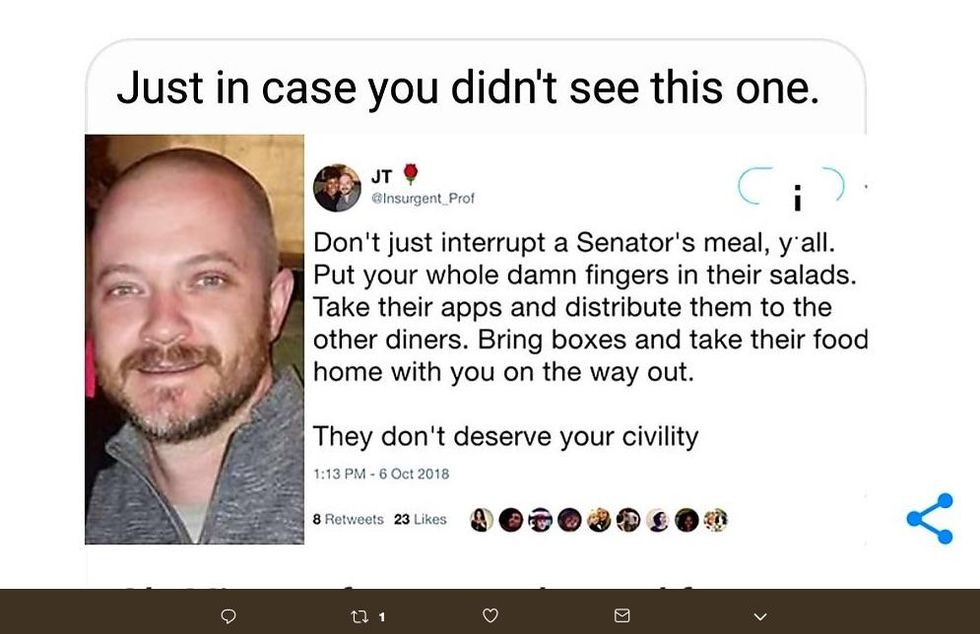Click the third liker avatar wearing a hat

click(540, 520)
